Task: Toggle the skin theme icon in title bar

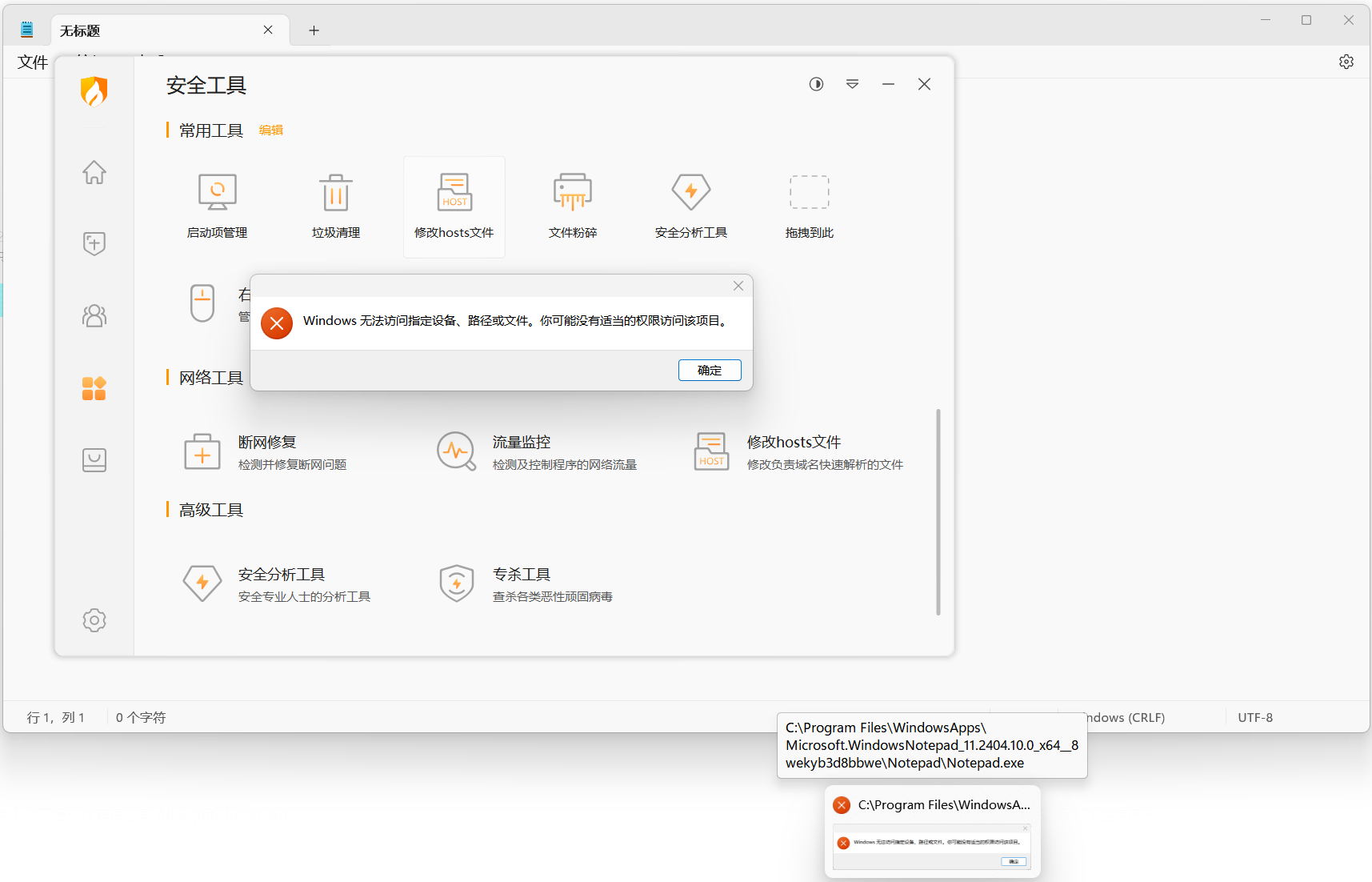Action: point(816,84)
